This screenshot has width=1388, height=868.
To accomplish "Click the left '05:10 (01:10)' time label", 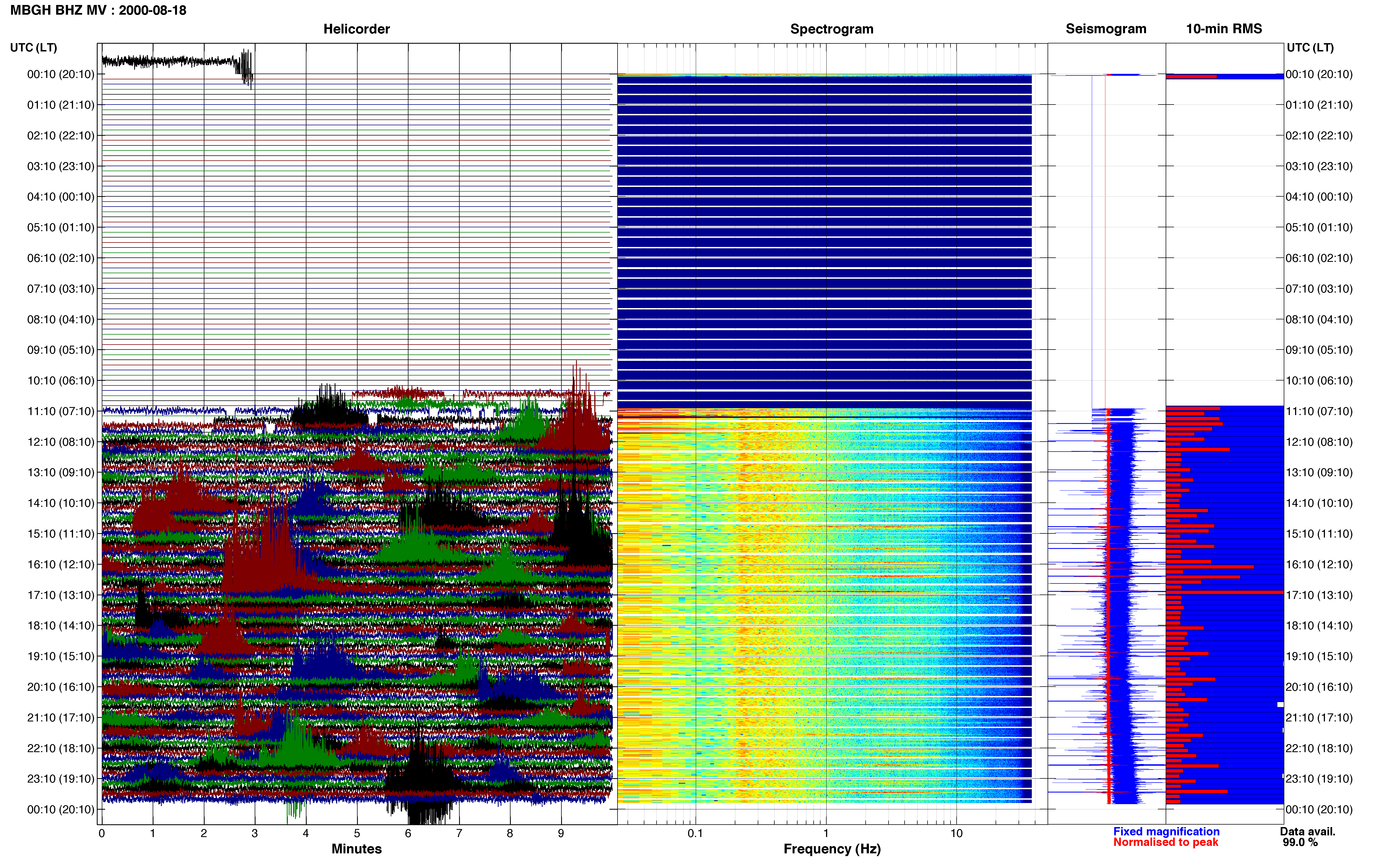I will (x=61, y=227).
